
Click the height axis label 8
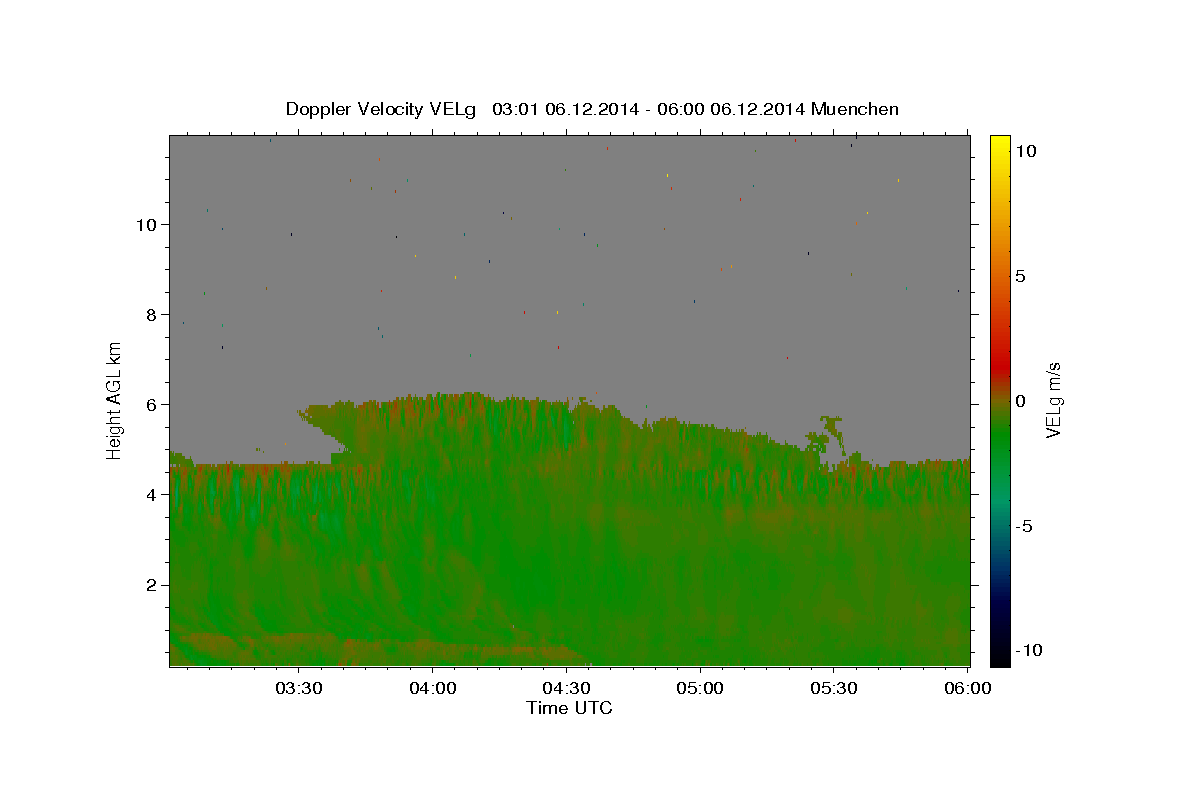click(152, 314)
